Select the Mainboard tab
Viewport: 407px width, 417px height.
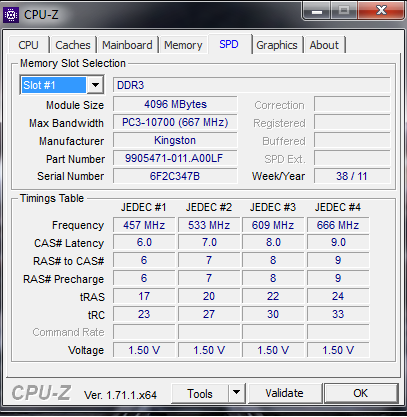[127, 45]
